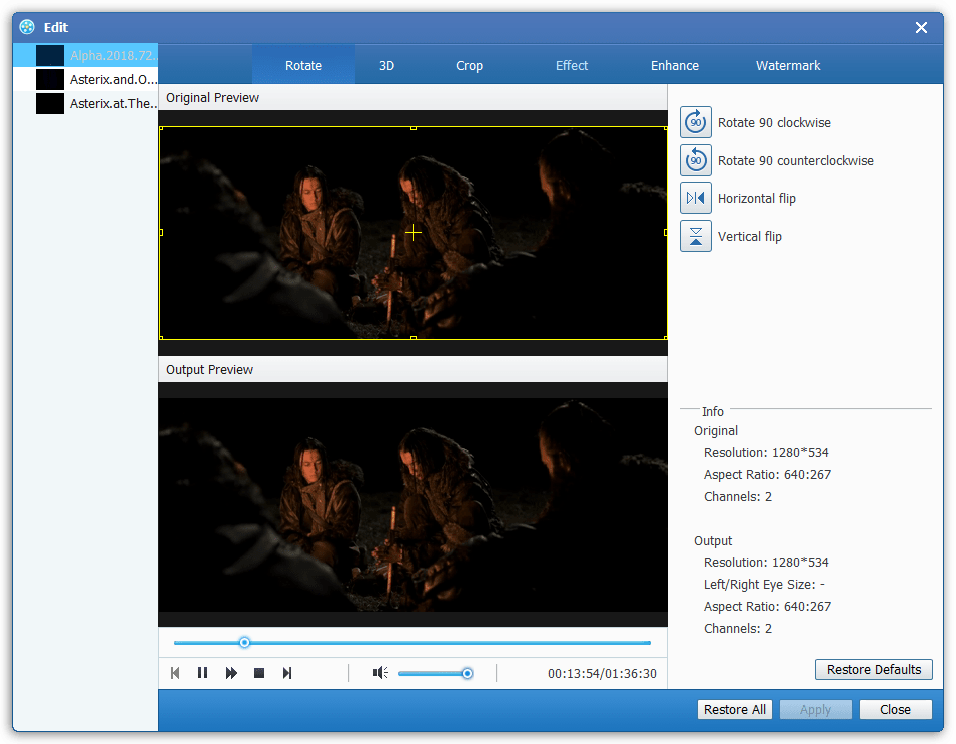This screenshot has width=956, height=744.
Task: Select the Asterix.at.The... video file
Action: [85, 104]
